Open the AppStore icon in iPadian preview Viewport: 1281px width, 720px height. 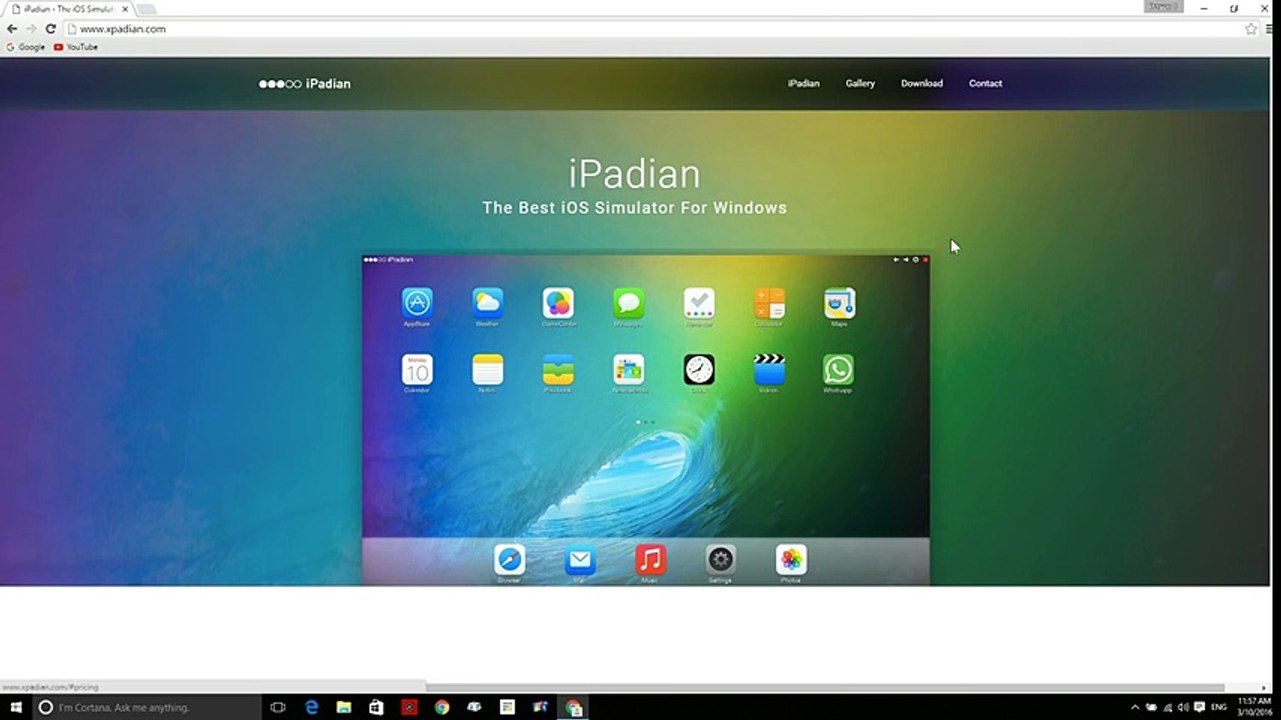[x=417, y=303]
